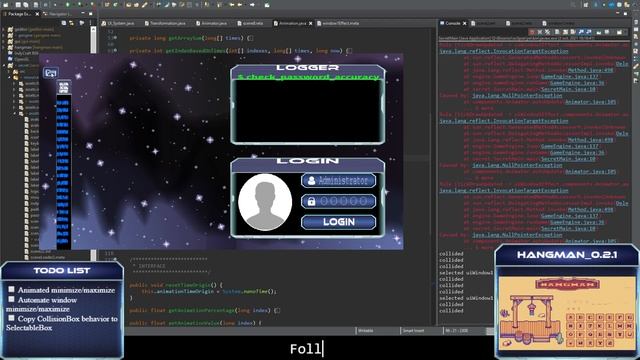The width and height of the screenshot is (640, 360).
Task: Click the Administrator username field
Action: [x=338, y=180]
